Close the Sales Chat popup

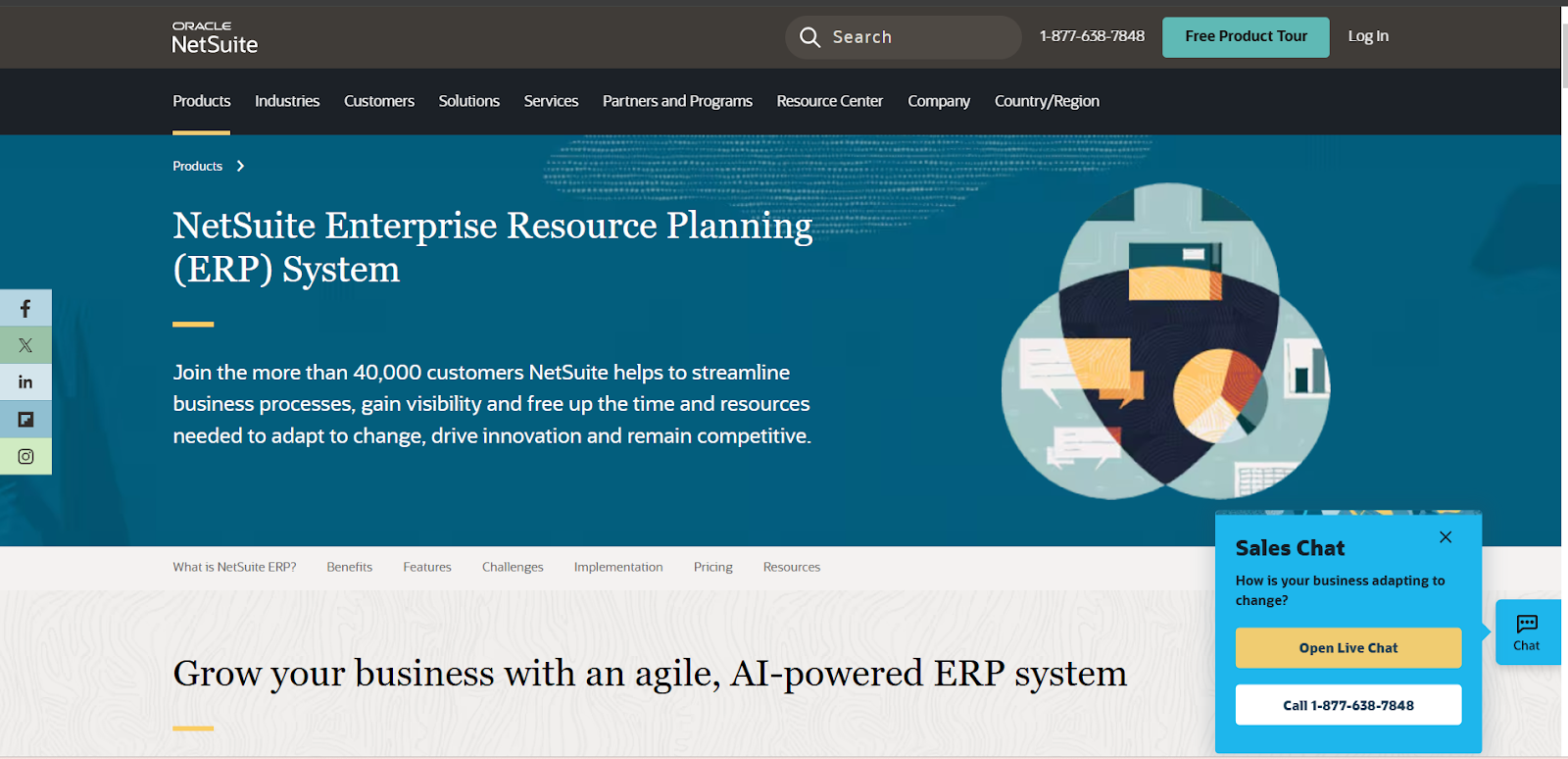[x=1445, y=537]
